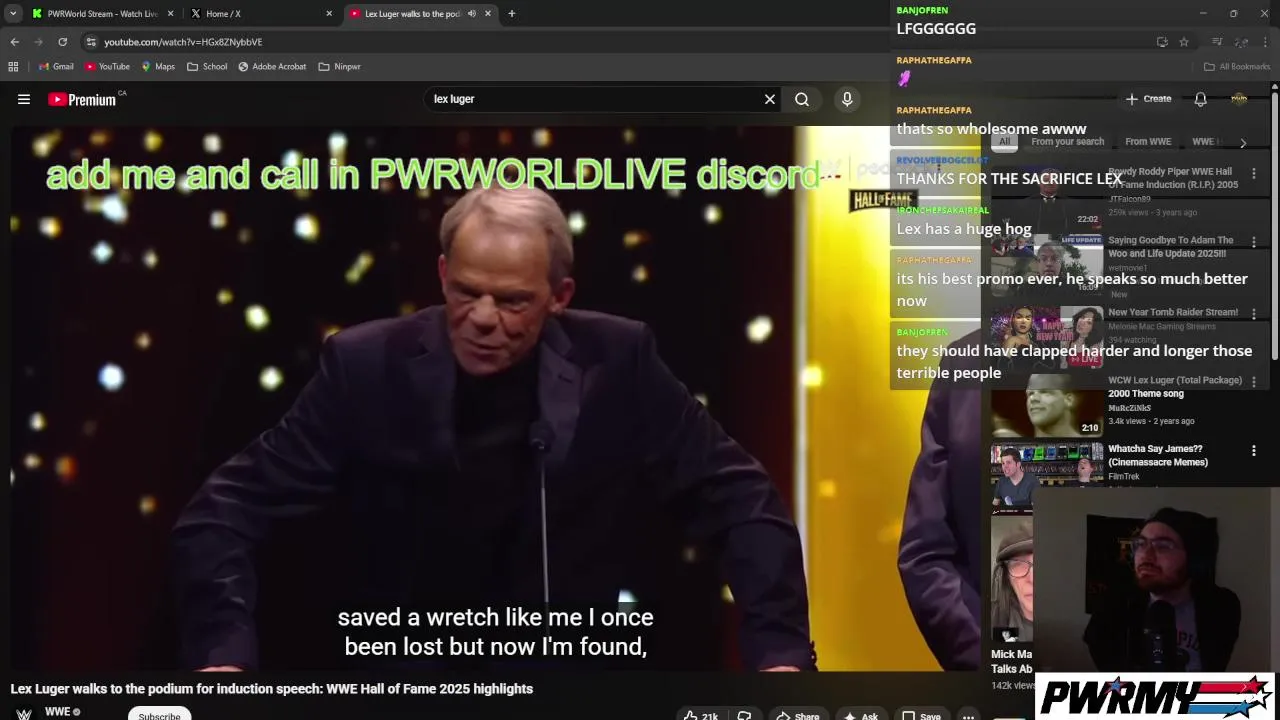Click the Create button

1148,99
